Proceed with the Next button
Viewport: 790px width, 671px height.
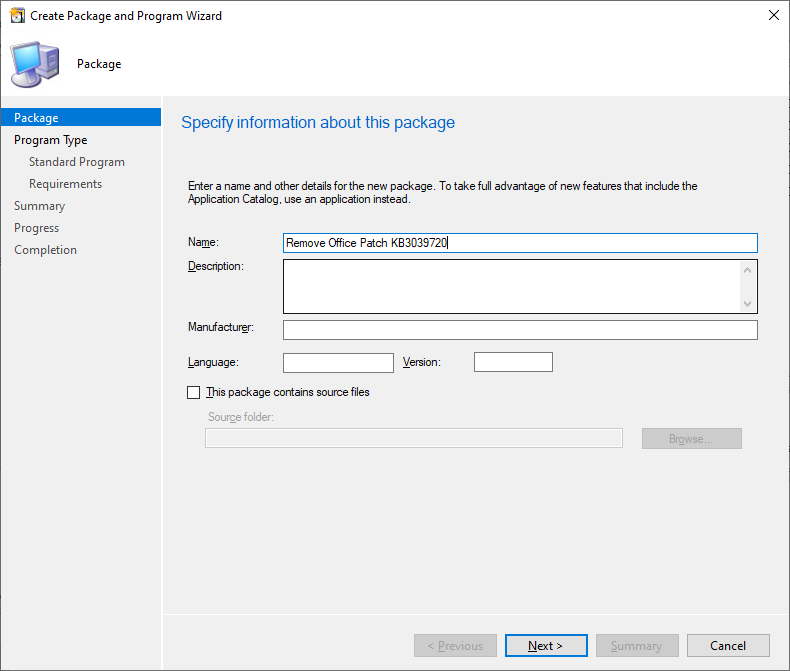(x=546, y=646)
